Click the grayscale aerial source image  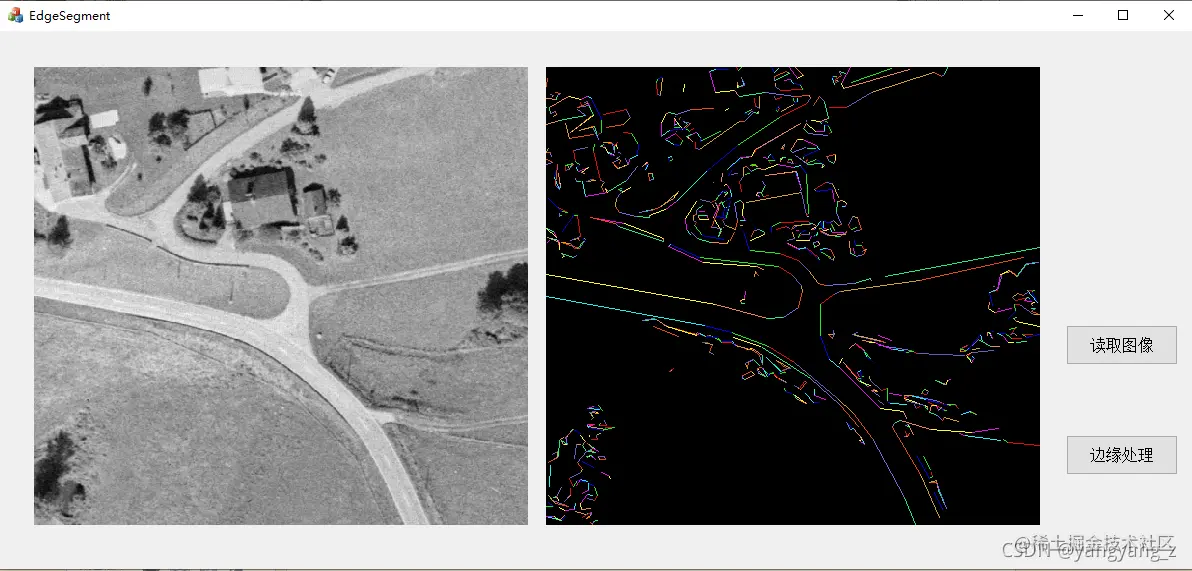[281, 296]
